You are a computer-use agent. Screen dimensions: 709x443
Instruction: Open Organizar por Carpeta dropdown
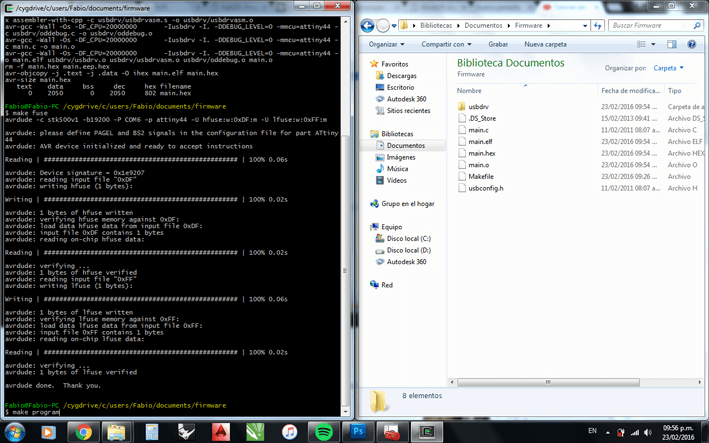point(668,68)
